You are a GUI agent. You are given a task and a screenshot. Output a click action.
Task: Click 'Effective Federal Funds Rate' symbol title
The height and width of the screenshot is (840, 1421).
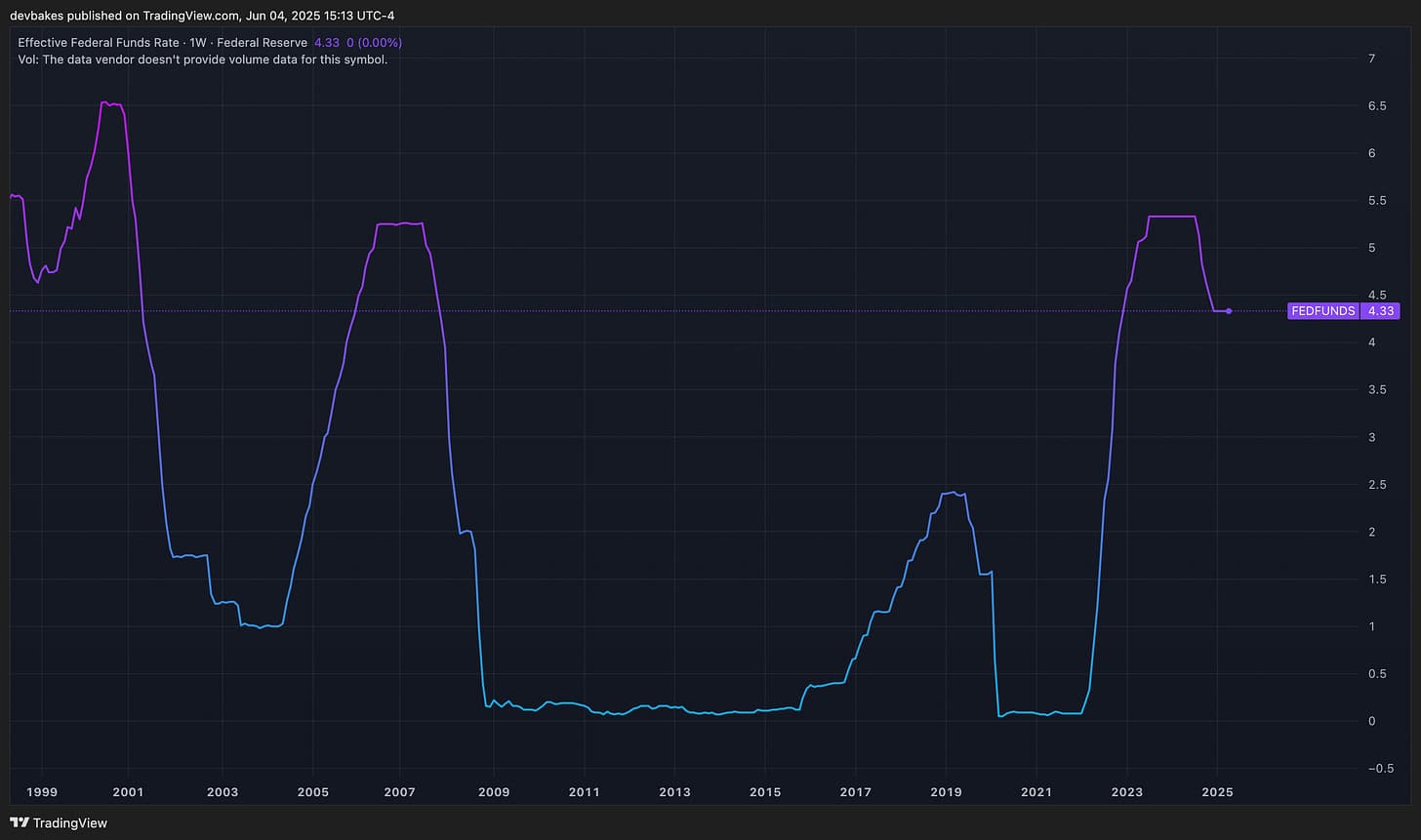99,43
